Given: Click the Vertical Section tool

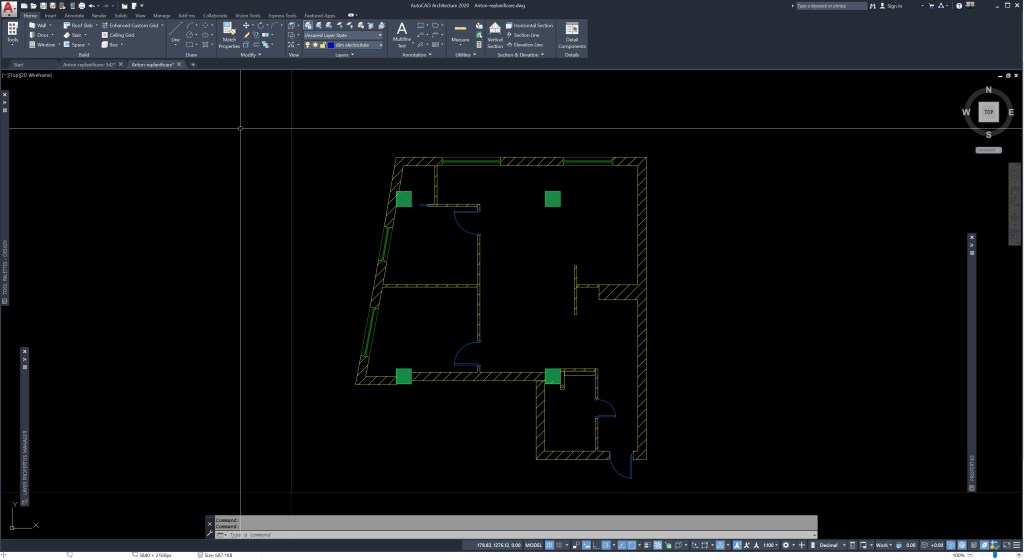Looking at the screenshot, I should pyautogui.click(x=495, y=35).
